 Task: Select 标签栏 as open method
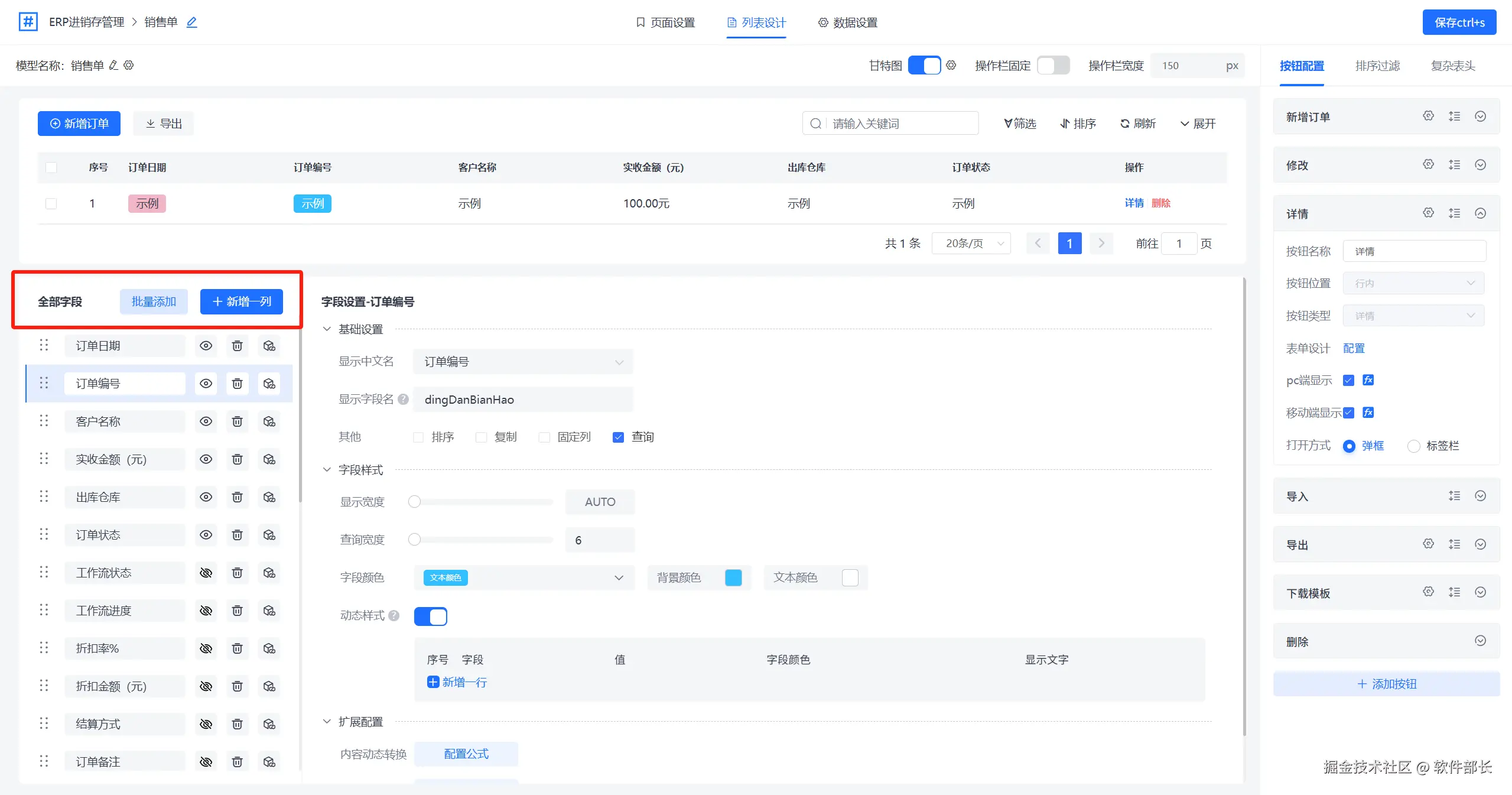(x=1414, y=446)
